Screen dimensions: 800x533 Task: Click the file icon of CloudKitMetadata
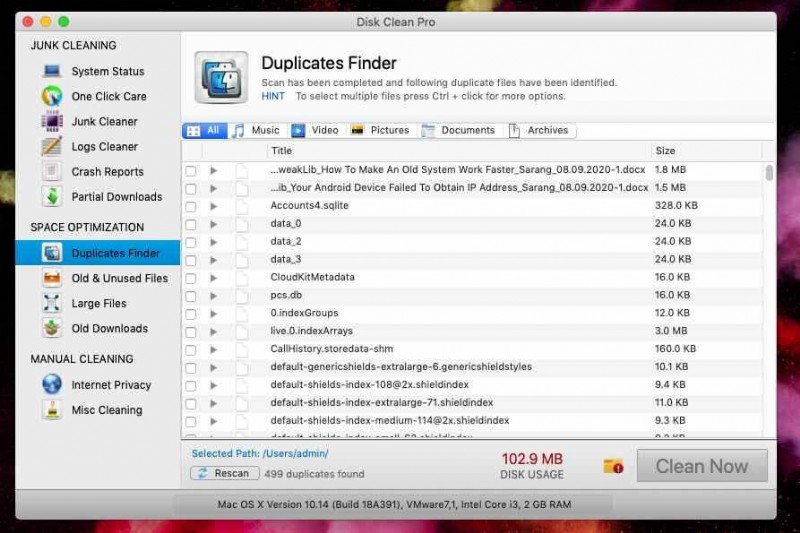pos(241,278)
